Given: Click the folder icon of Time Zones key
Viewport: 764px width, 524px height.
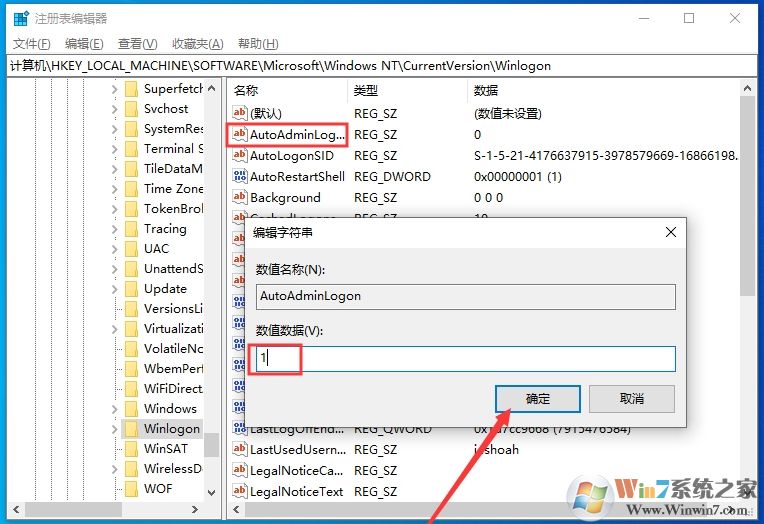Looking at the screenshot, I should tap(131, 189).
